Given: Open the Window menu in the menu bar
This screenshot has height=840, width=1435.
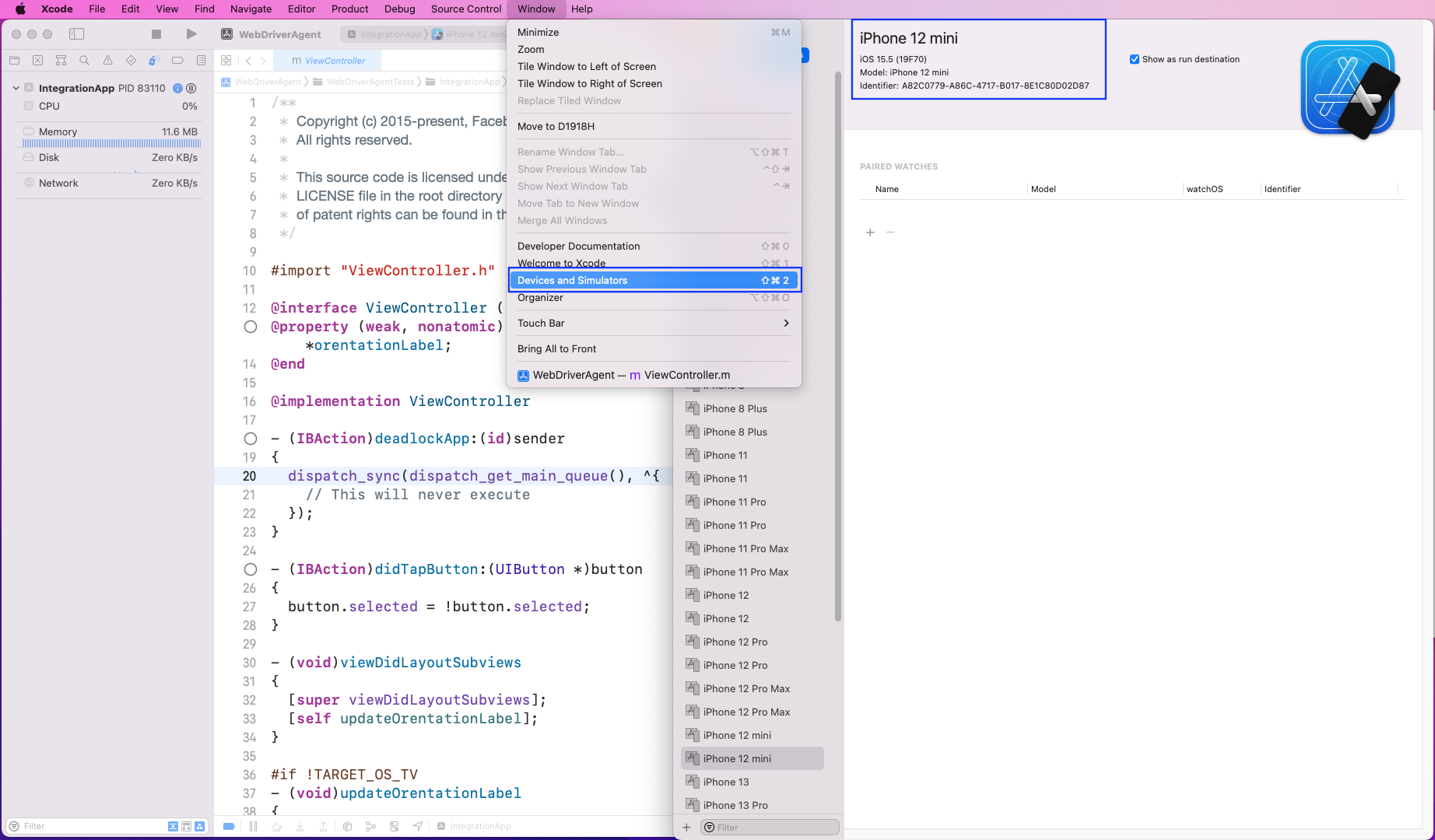Looking at the screenshot, I should tap(536, 9).
